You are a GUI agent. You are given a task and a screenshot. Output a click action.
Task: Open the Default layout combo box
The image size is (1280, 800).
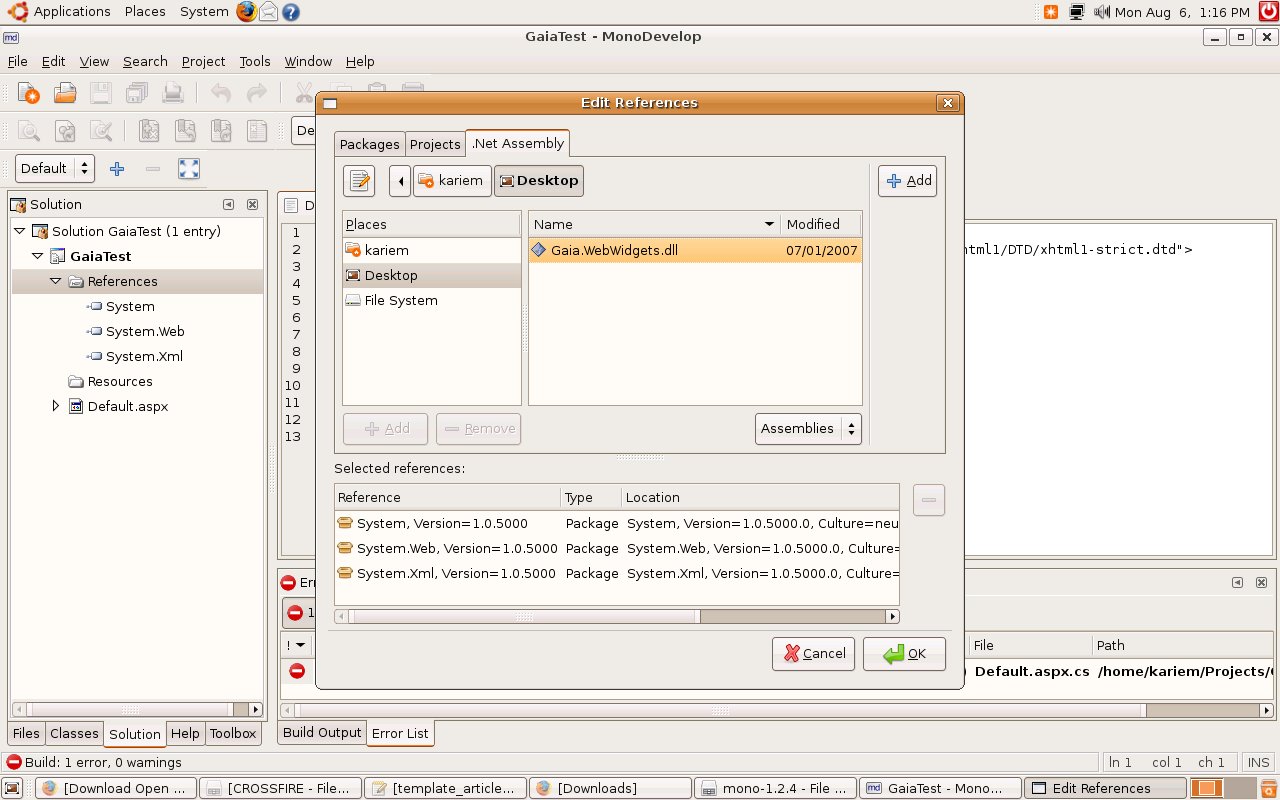(55, 168)
